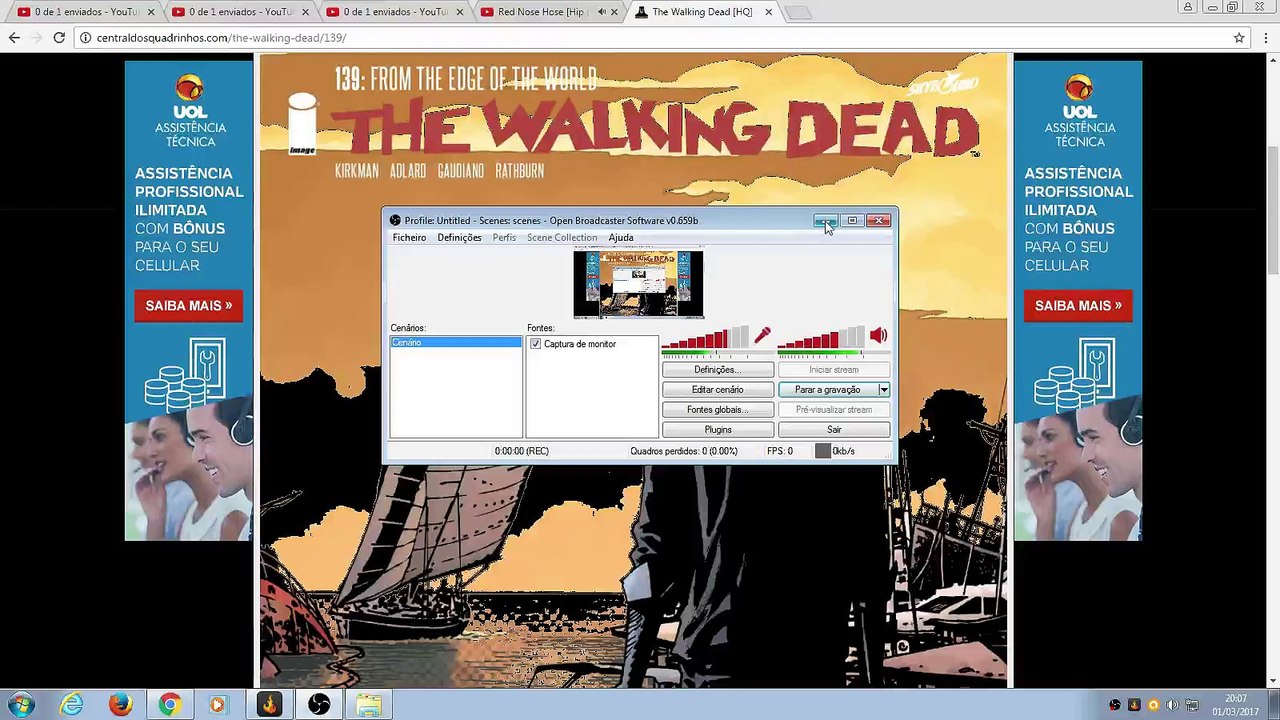
Task: Expand the Parar a gravação dropdown arrow
Action: click(883, 390)
